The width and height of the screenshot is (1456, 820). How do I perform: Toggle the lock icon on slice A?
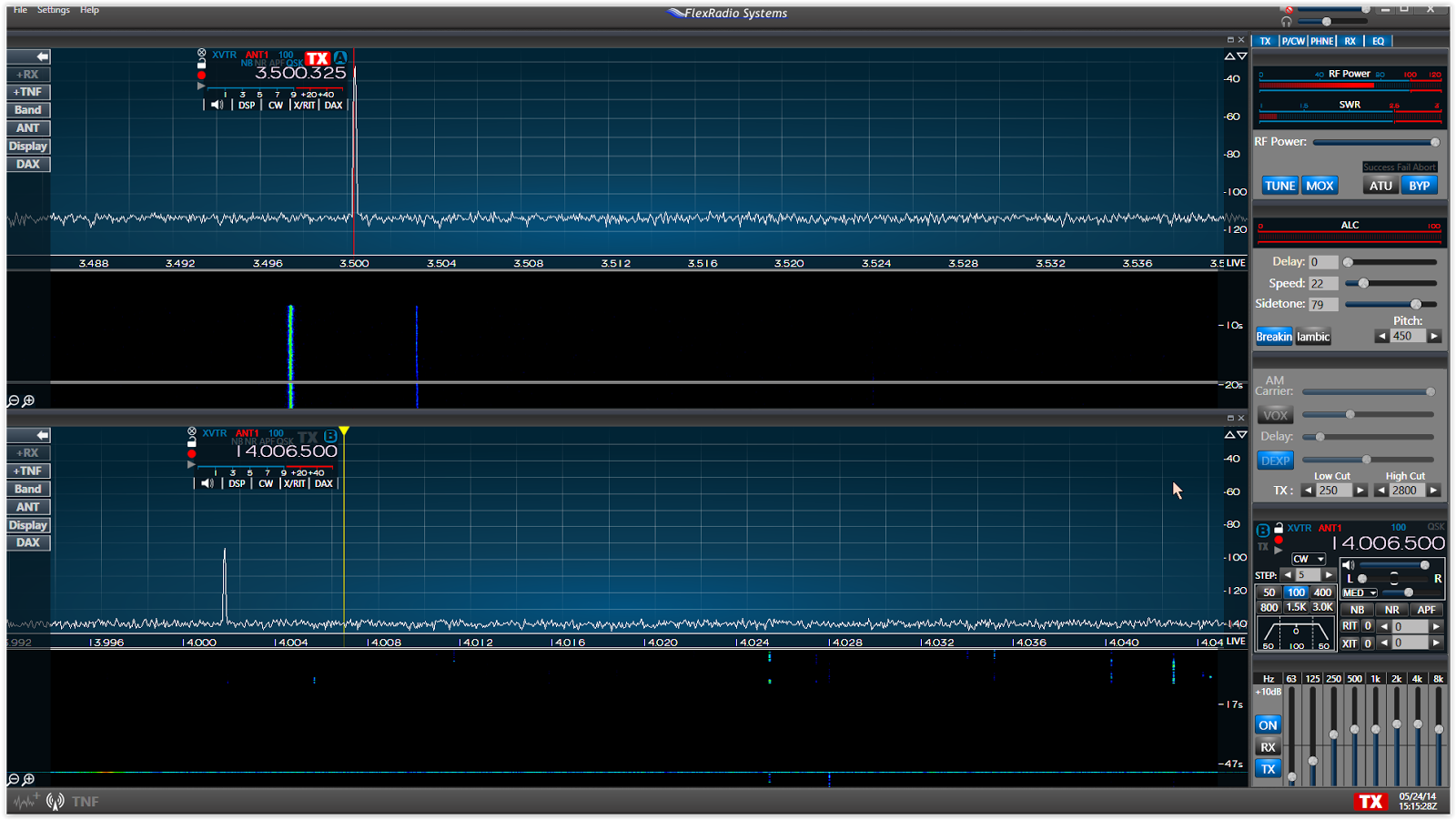point(202,64)
